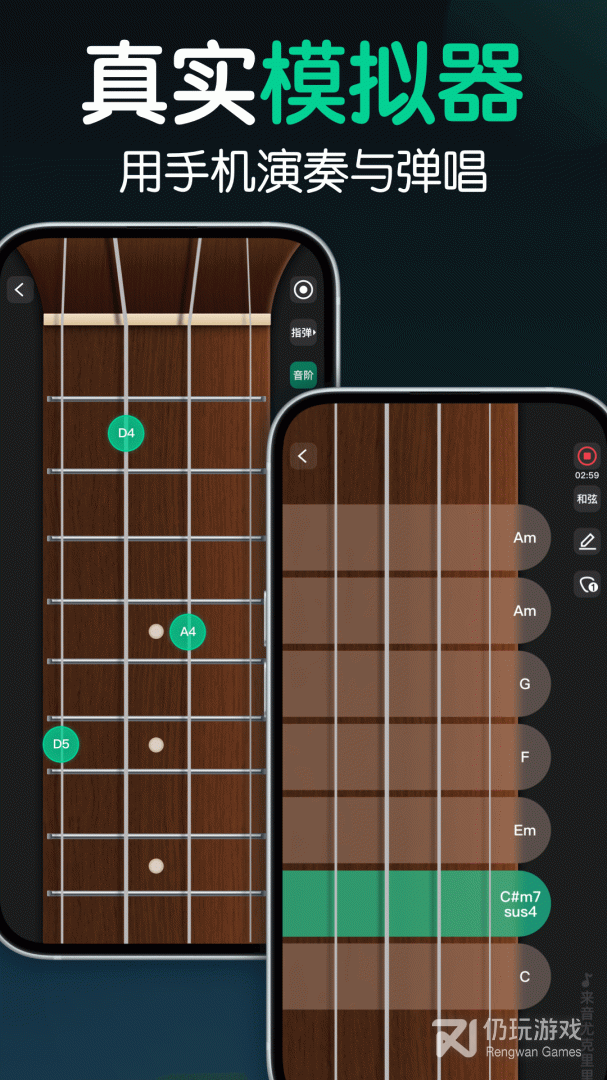The height and width of the screenshot is (1080, 607).
Task: Expand the 指弹 play mode menu
Action: (303, 333)
